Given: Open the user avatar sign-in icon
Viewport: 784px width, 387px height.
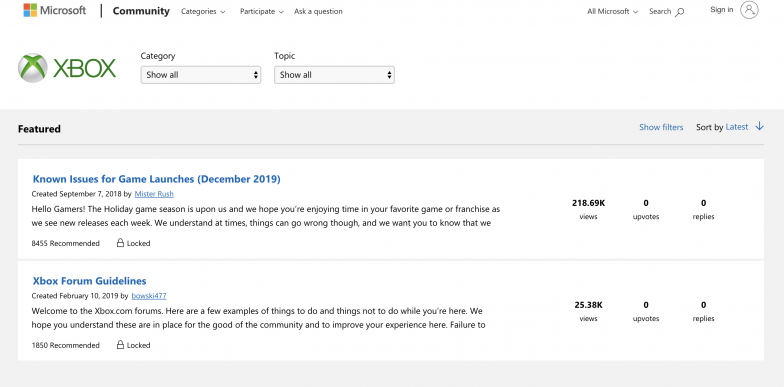Looking at the screenshot, I should (x=749, y=10).
